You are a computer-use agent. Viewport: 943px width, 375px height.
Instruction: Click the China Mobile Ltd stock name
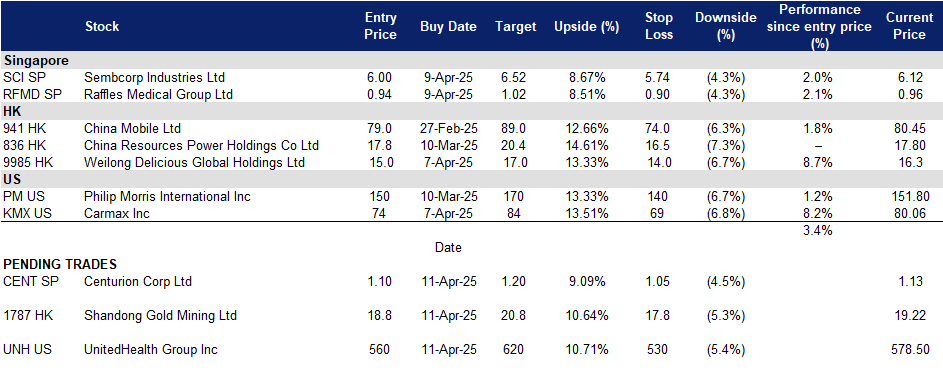click(x=133, y=129)
